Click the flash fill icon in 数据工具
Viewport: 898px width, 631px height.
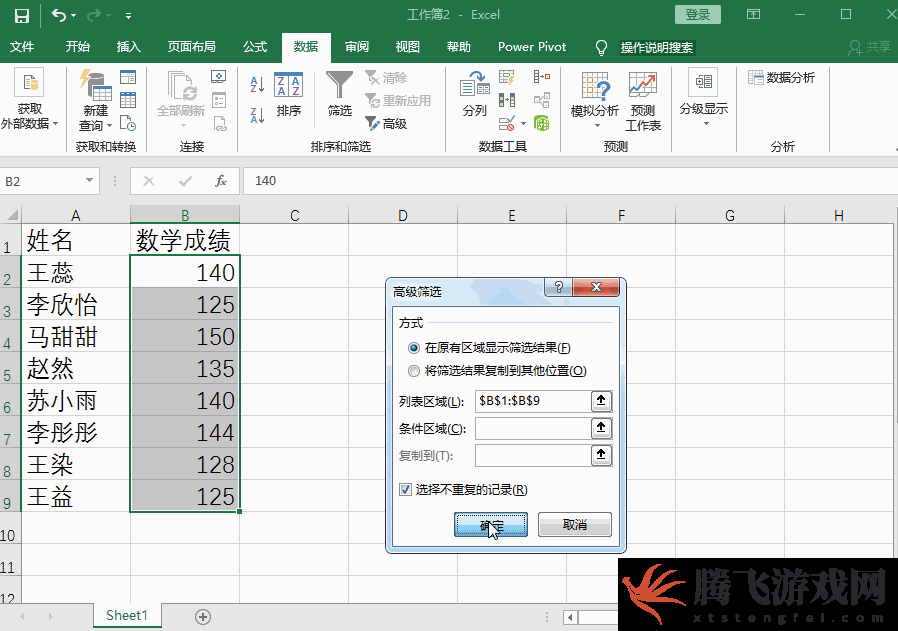point(507,77)
